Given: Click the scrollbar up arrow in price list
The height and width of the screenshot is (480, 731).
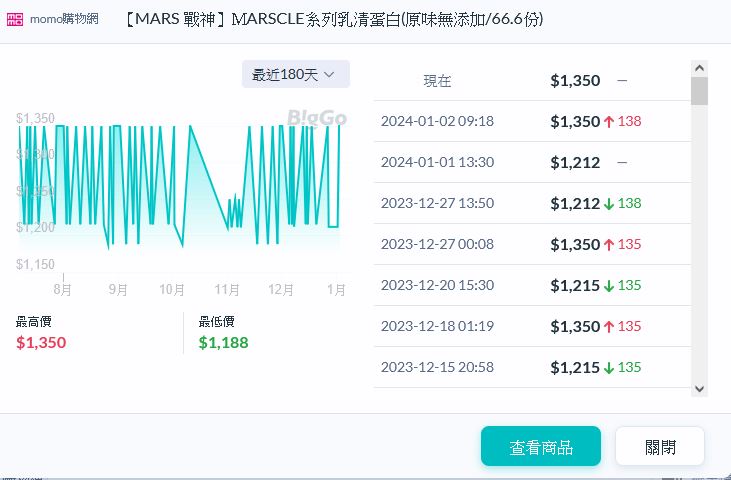Looking at the screenshot, I should click(699, 68).
